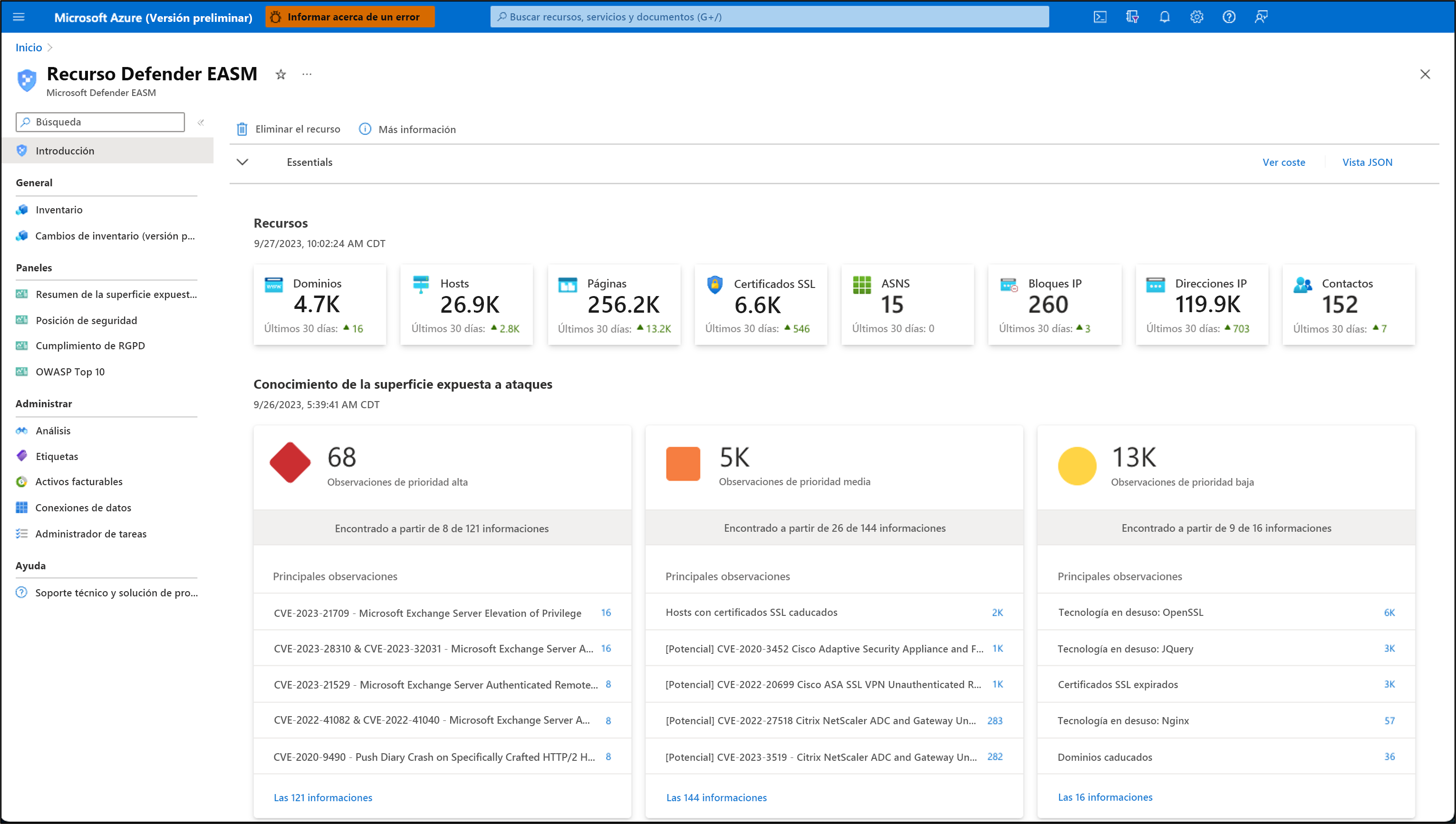
Task: Open the ellipsis more options next to title
Action: tap(307, 74)
